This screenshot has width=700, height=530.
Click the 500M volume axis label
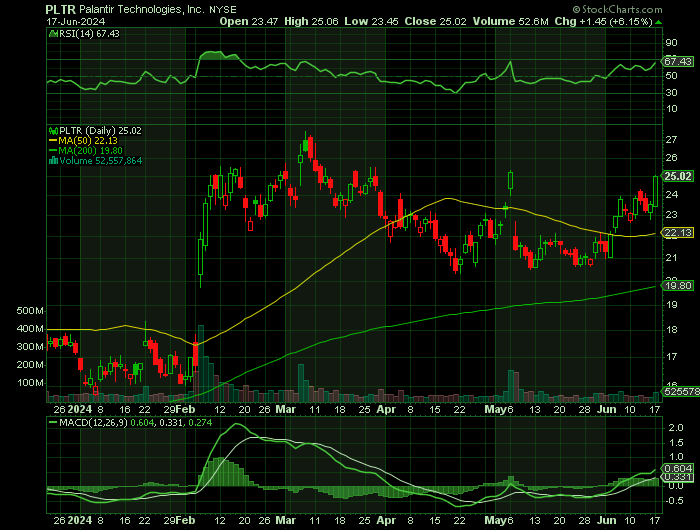pyautogui.click(x=30, y=311)
